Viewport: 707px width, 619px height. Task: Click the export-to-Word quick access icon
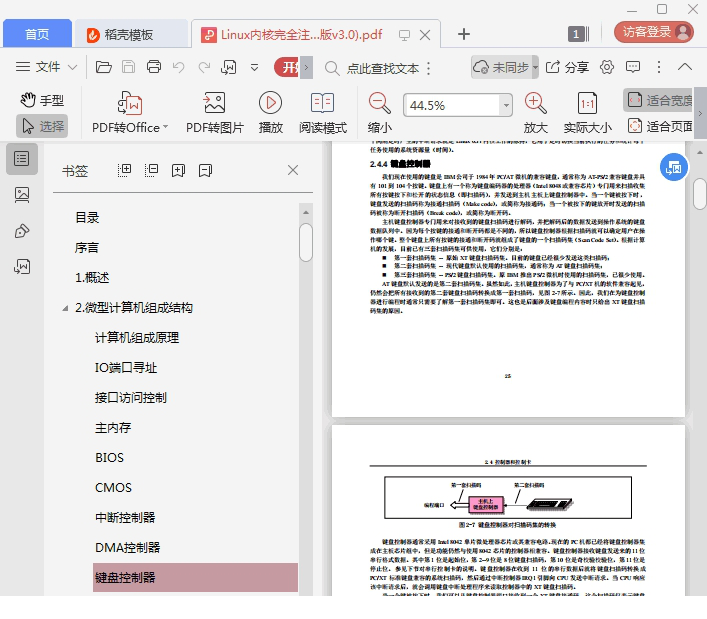point(229,67)
